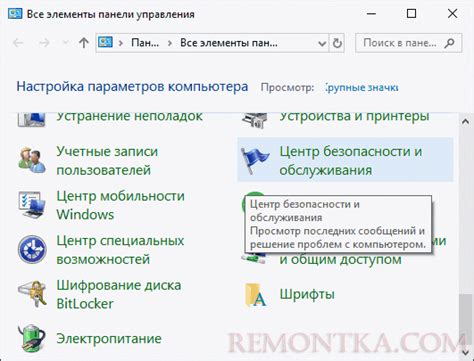Click the magnifier search icon
Viewport: 474px width, 361px height.
point(449,43)
